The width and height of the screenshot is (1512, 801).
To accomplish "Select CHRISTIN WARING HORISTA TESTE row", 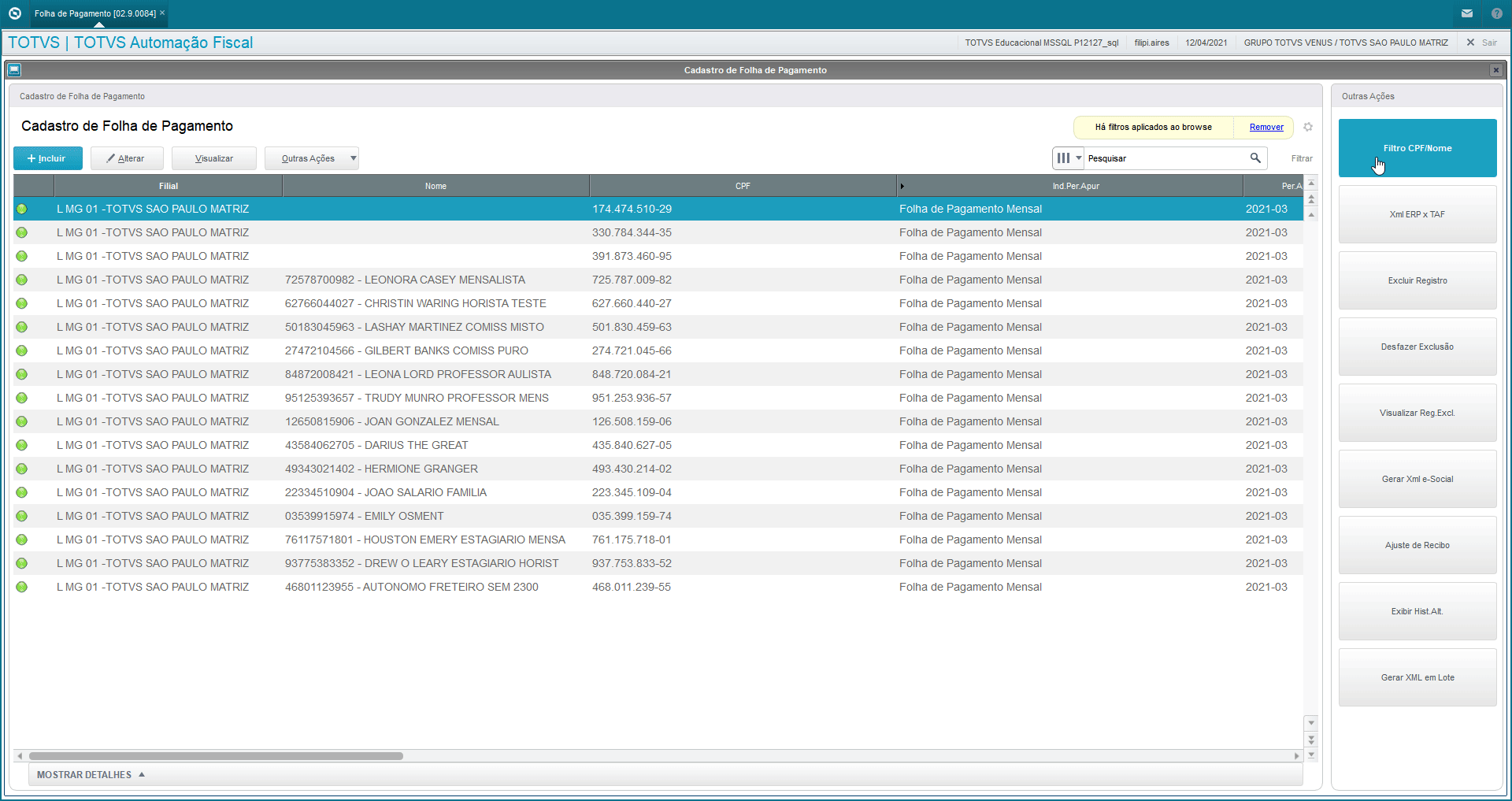I will tap(658, 303).
